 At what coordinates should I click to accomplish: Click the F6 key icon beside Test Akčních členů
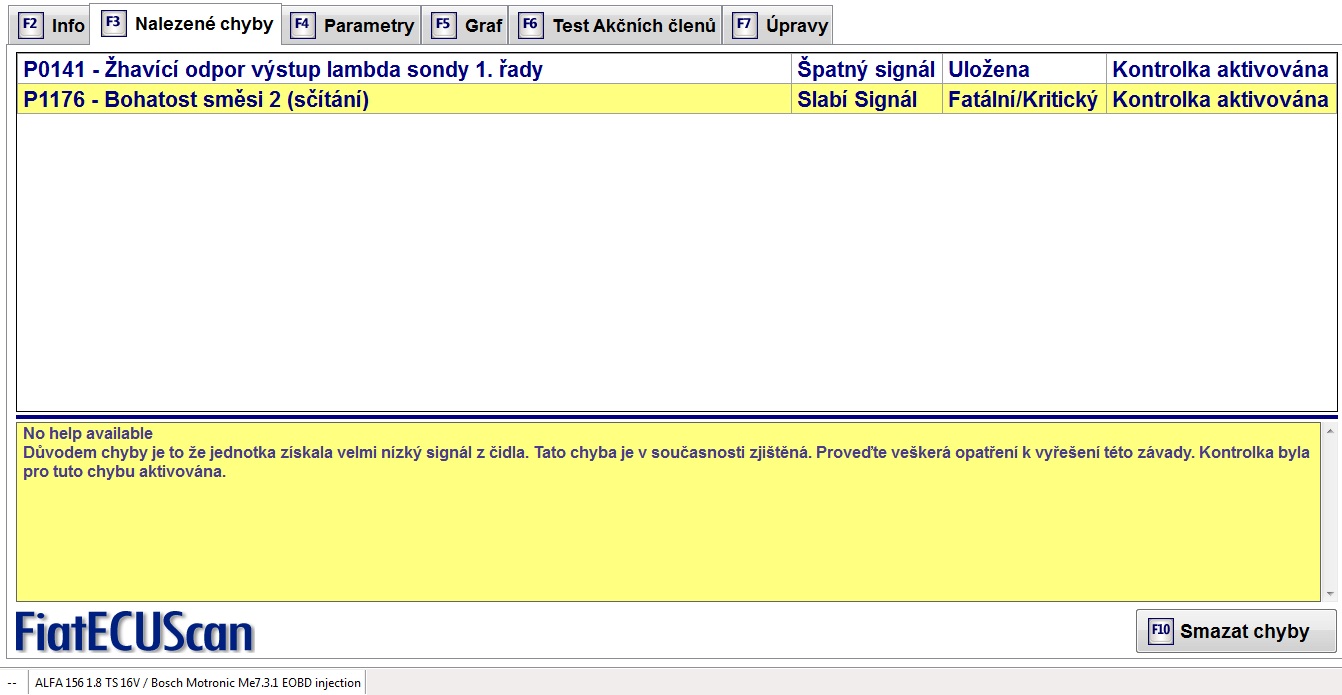[531, 25]
